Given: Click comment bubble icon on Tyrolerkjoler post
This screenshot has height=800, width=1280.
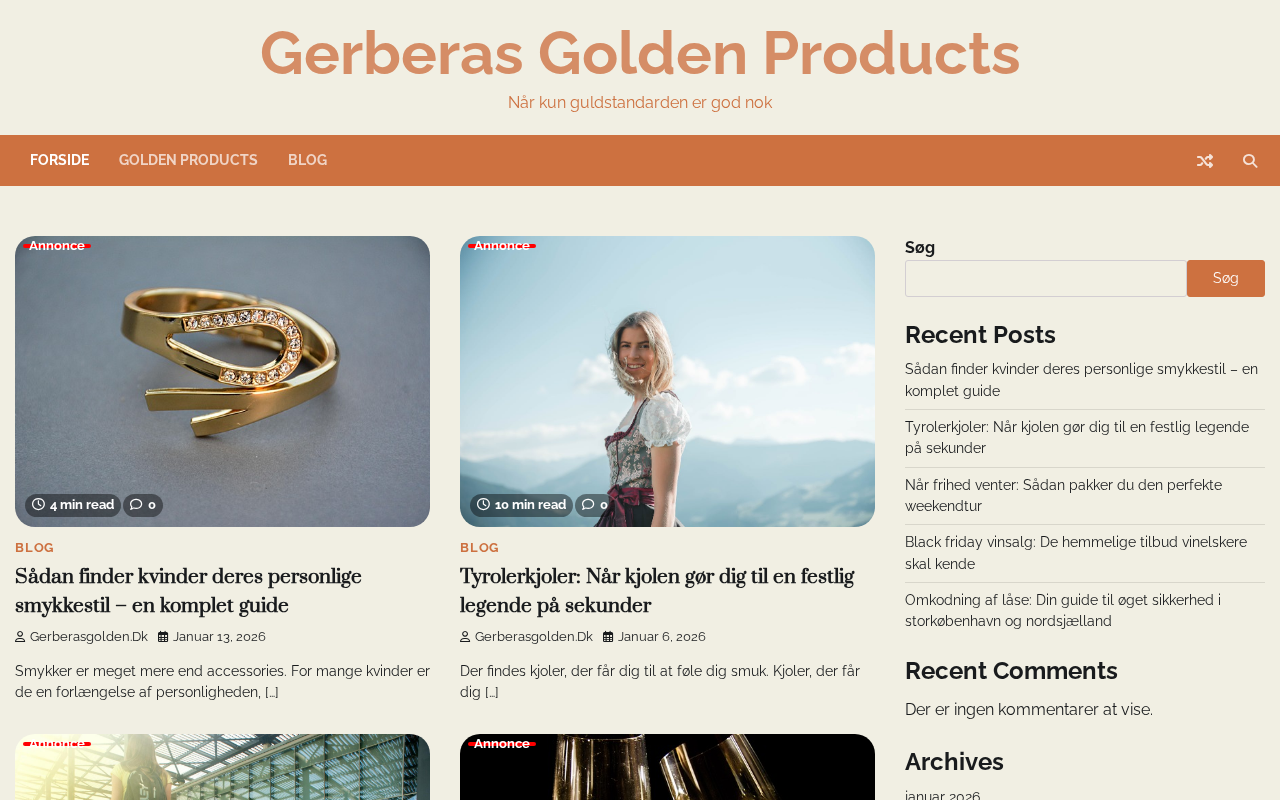Looking at the screenshot, I should (588, 505).
